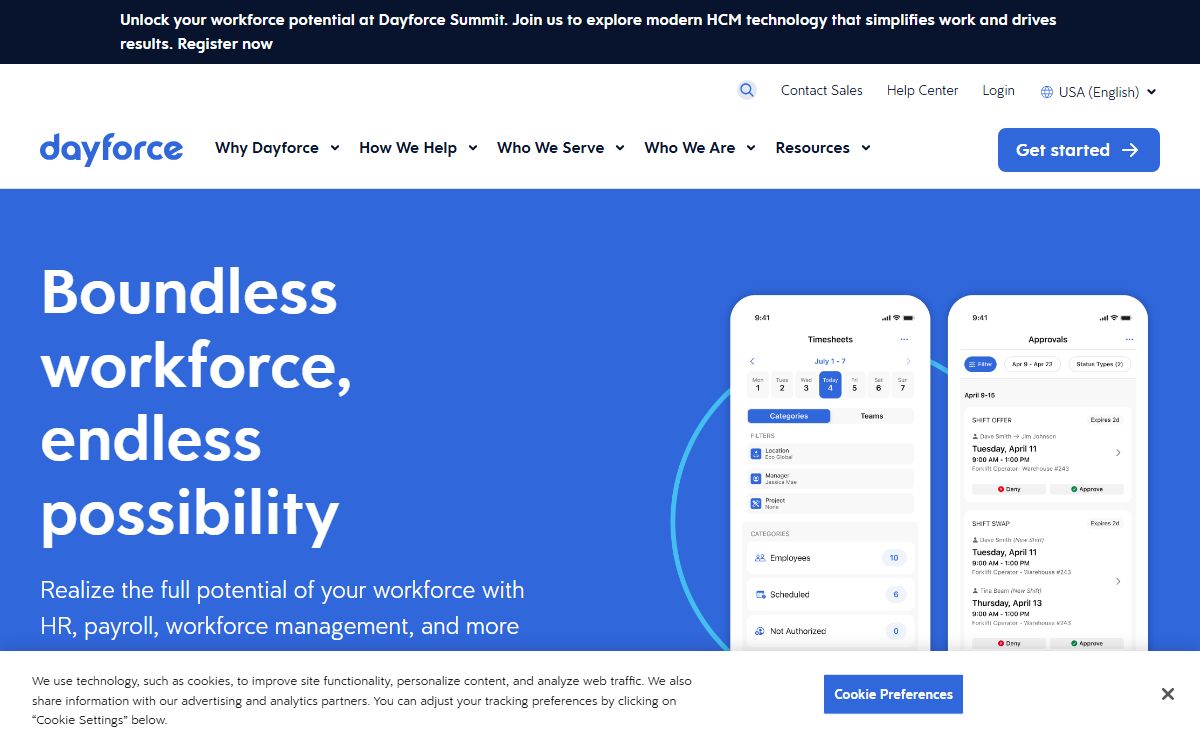This screenshot has height=740, width=1200.
Task: Click the Login link
Action: 998,90
